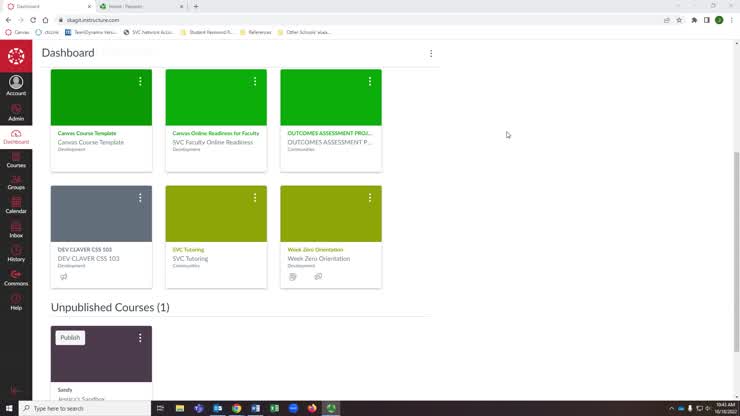This screenshot has width=740, height=416.
Task: Open the References bookmarks folder
Action: point(255,32)
